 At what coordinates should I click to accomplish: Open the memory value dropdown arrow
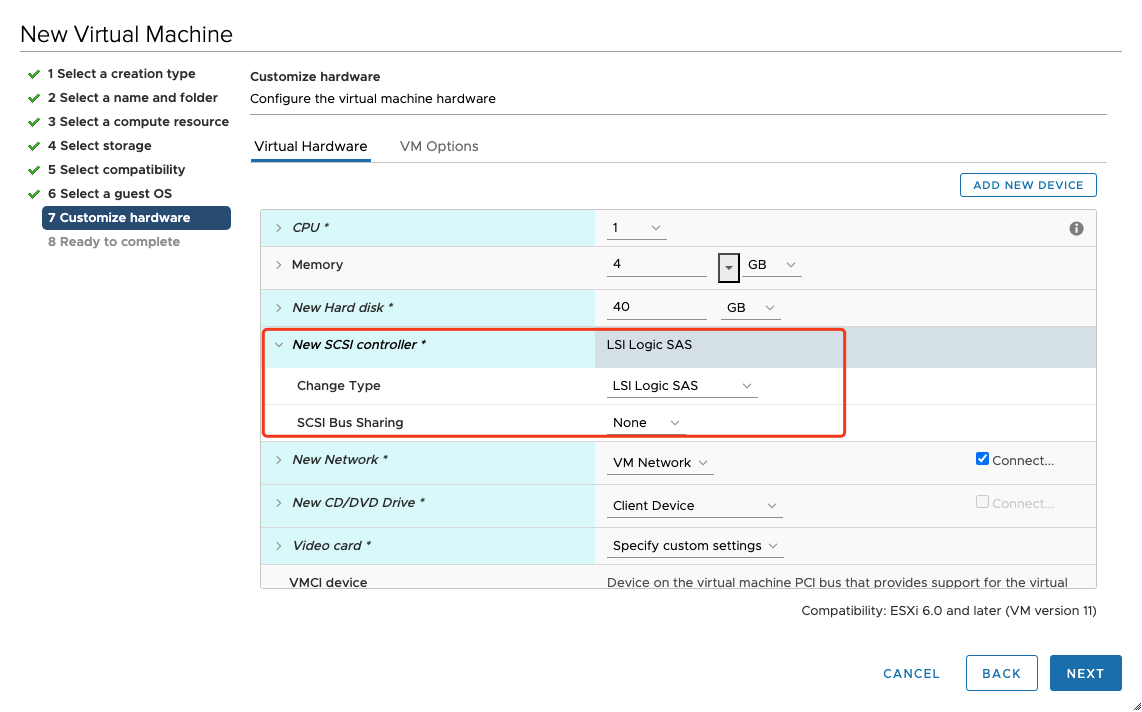coord(728,267)
